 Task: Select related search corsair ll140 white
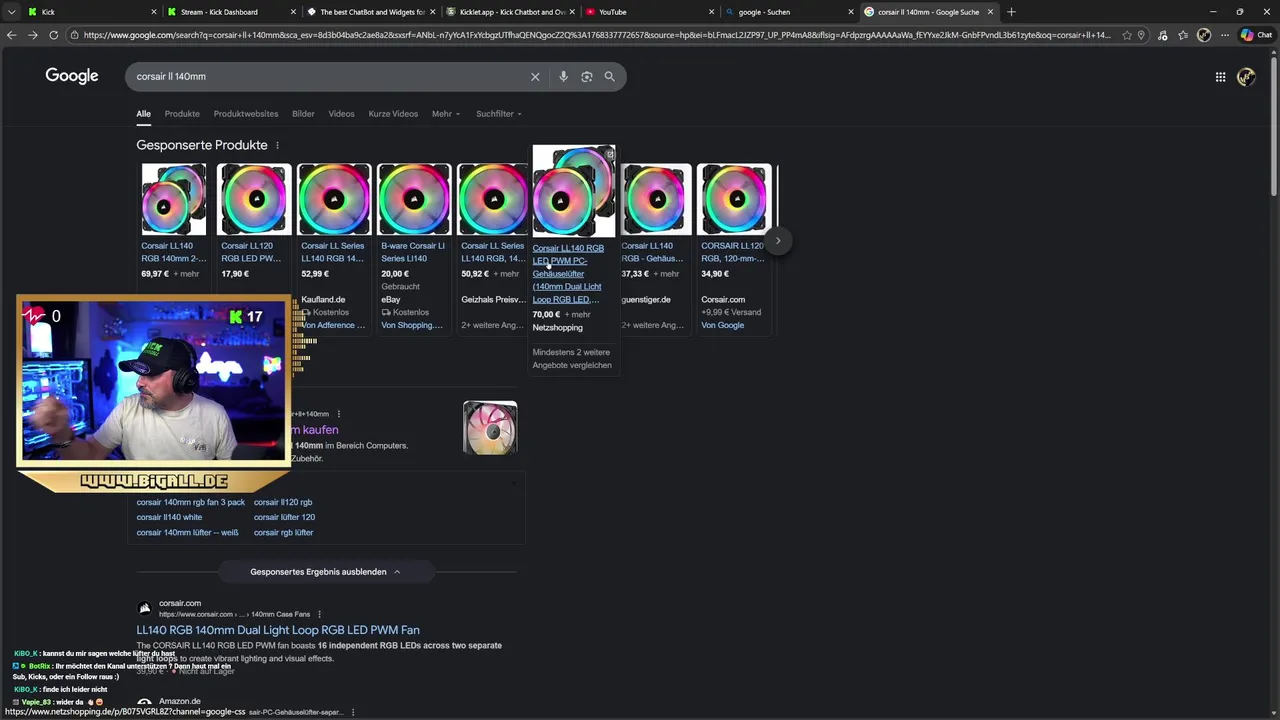169,517
